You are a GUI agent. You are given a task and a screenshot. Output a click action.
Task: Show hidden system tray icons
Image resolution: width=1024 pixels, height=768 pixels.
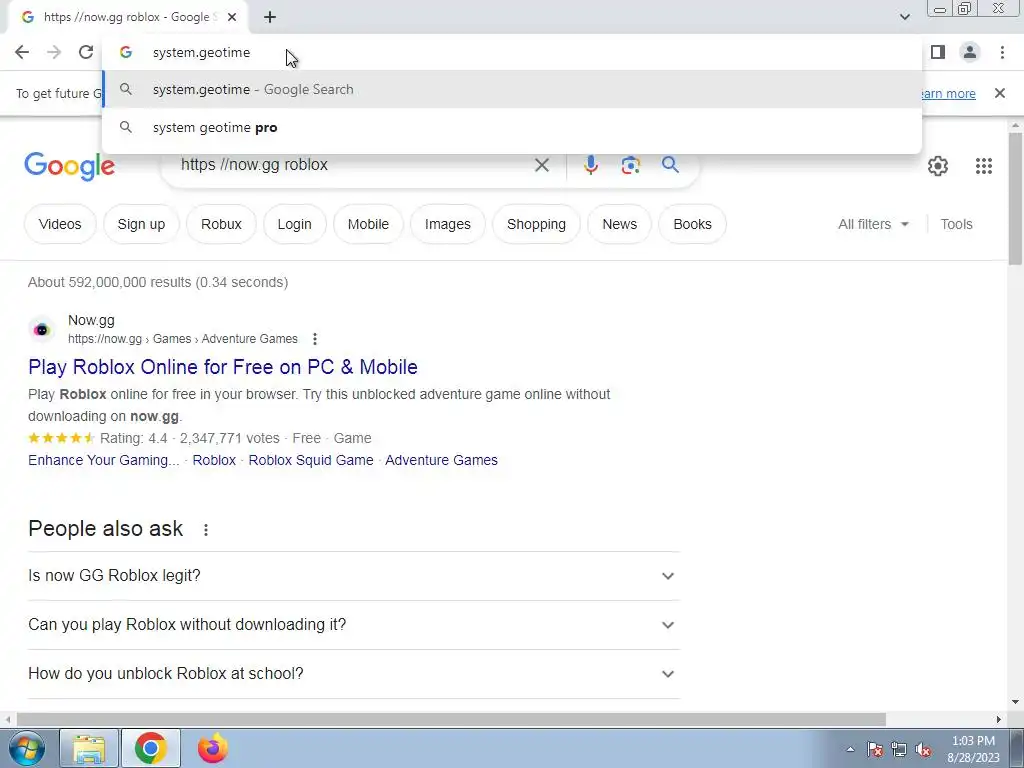(x=850, y=750)
